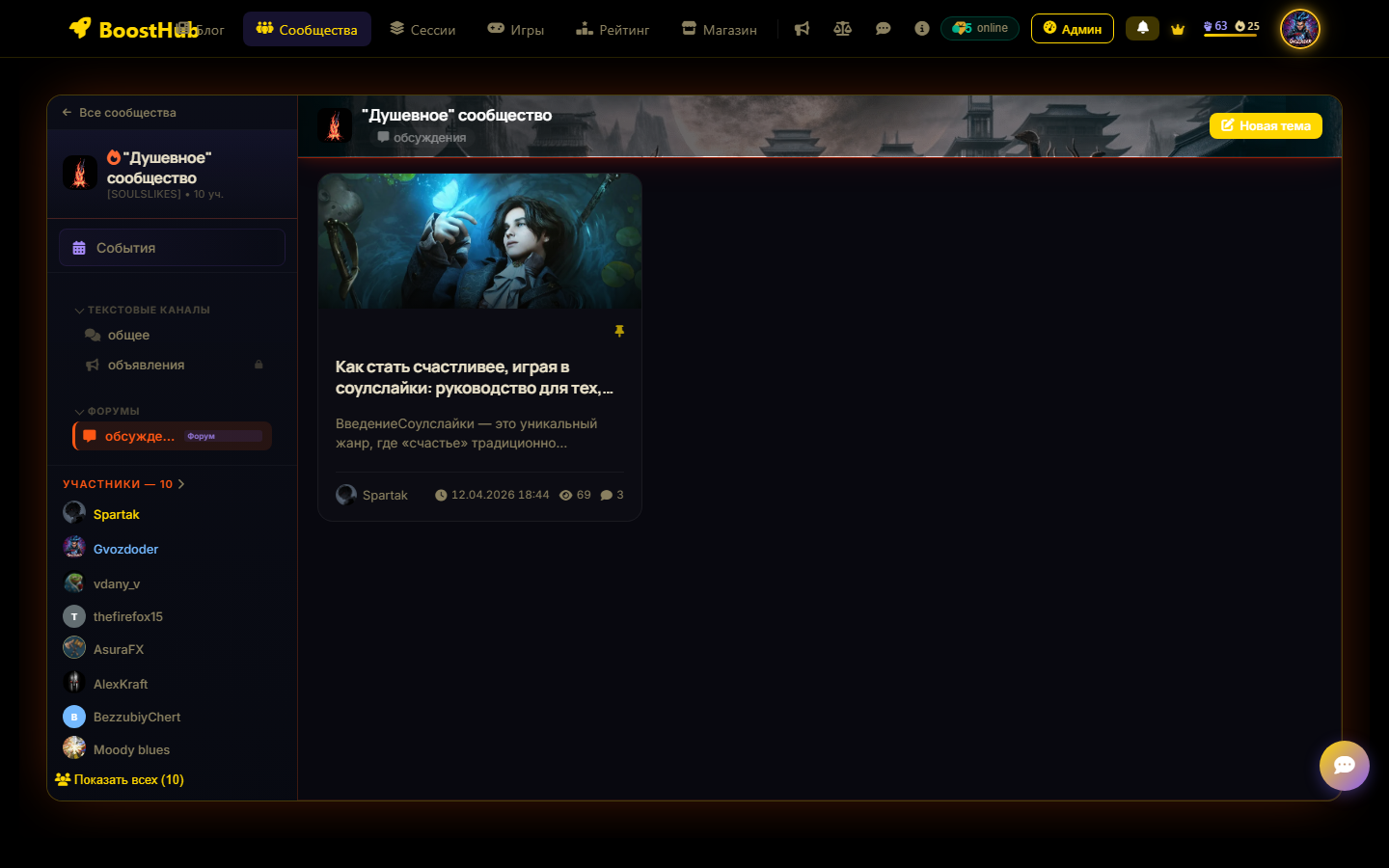Select the общее text channel
1389x868 pixels.
tap(128, 335)
